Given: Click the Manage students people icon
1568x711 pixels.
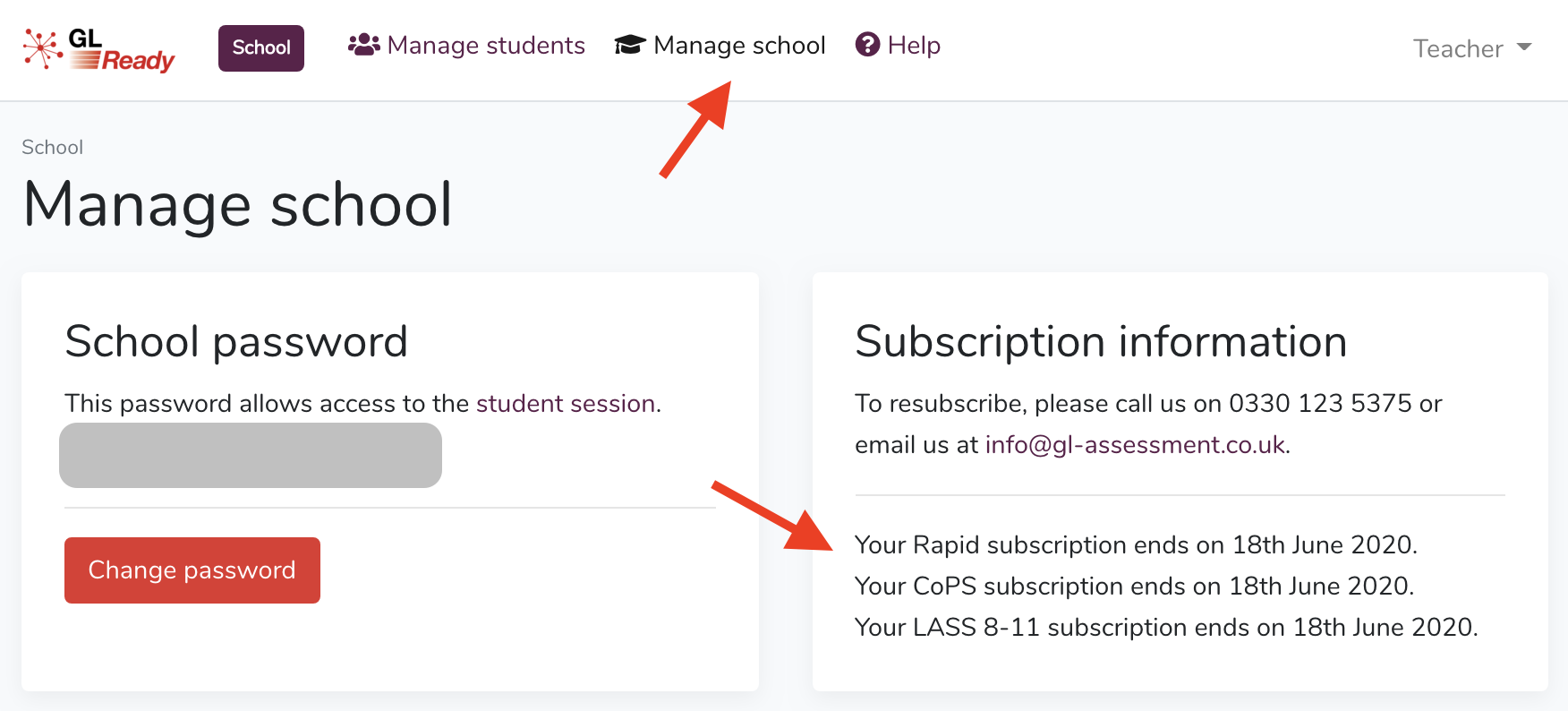Looking at the screenshot, I should click(363, 45).
